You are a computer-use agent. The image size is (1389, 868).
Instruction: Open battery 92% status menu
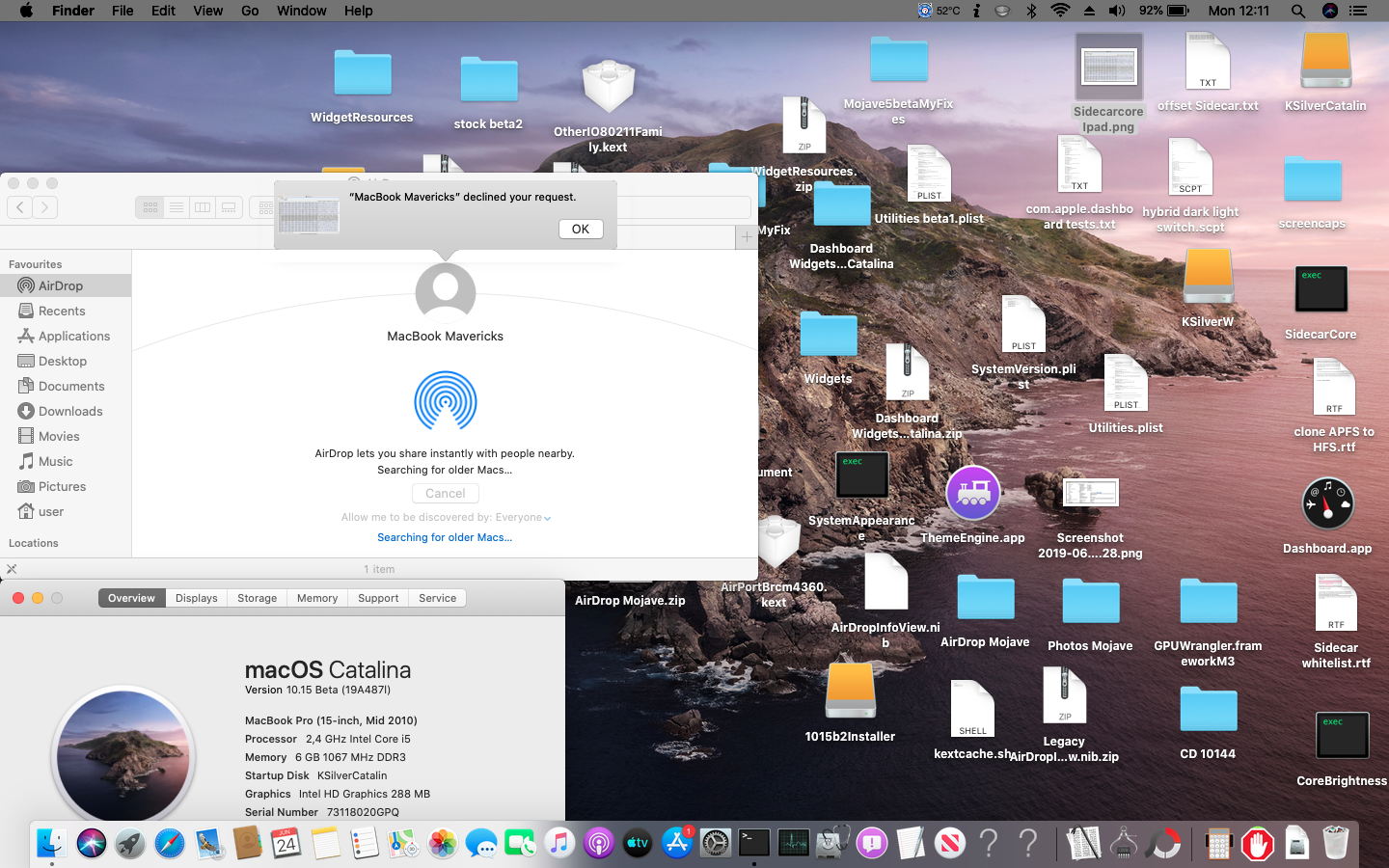tap(1163, 11)
